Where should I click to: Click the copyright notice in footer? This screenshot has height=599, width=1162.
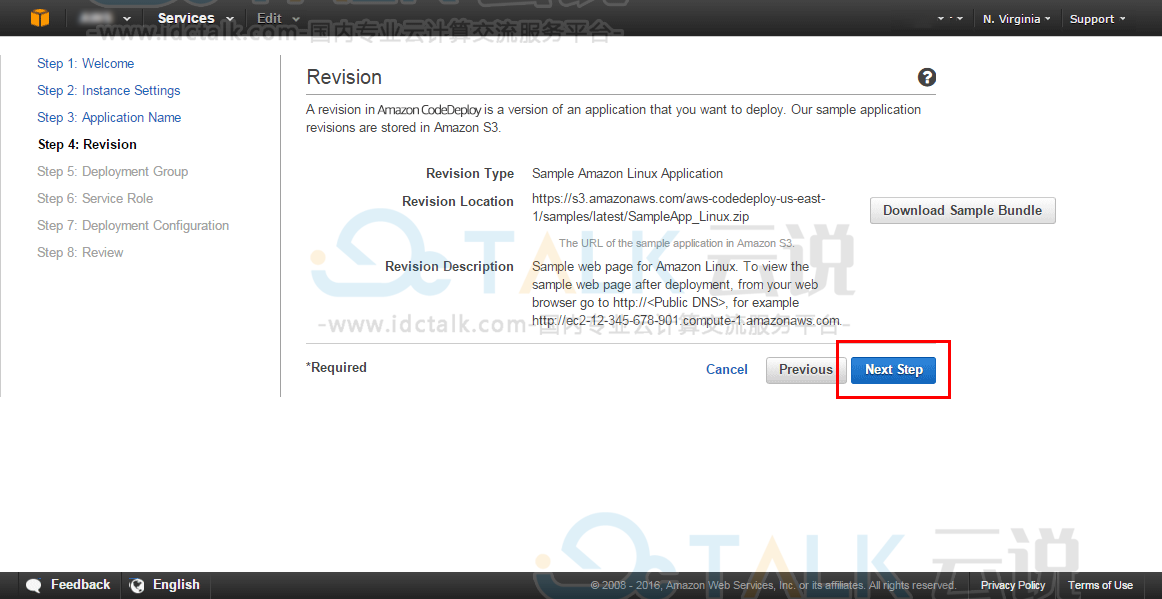pos(773,585)
